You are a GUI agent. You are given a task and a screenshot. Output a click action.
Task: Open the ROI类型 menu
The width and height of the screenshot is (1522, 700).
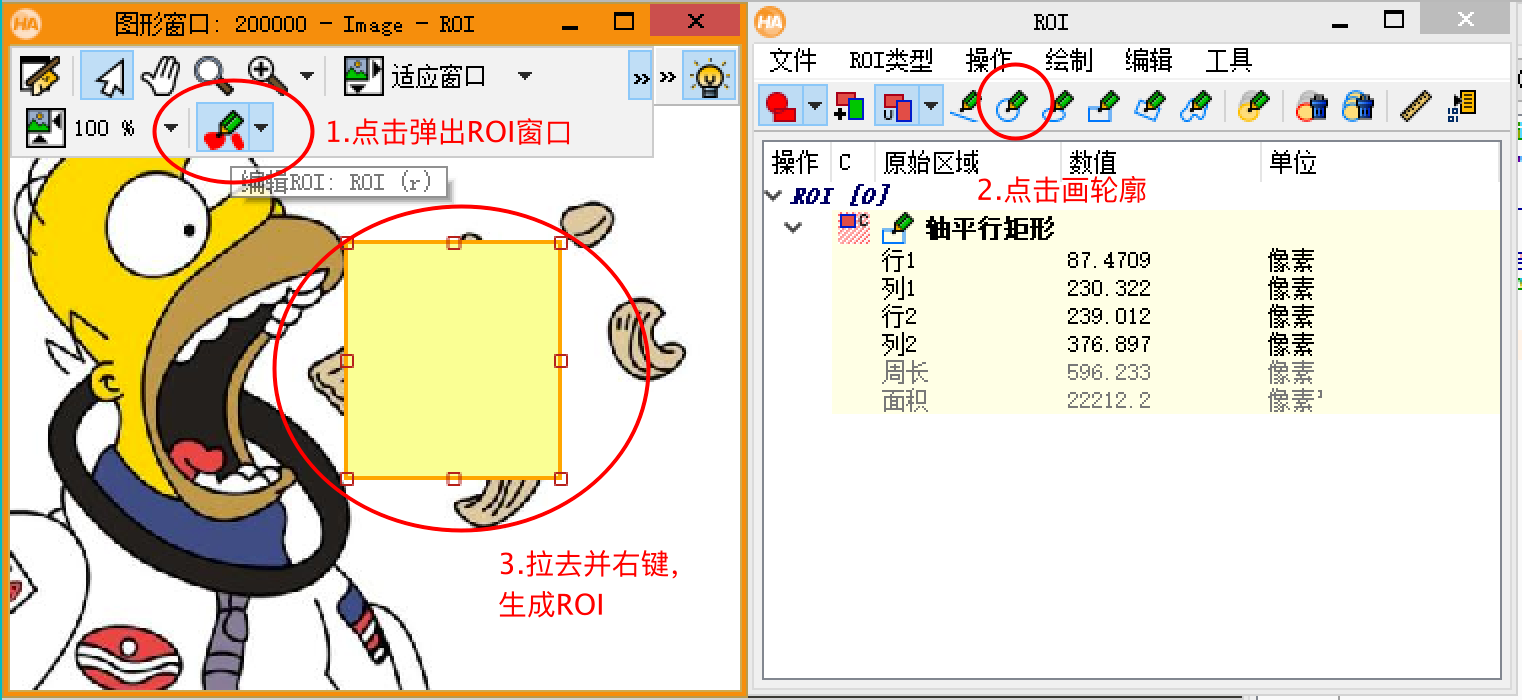tap(891, 61)
